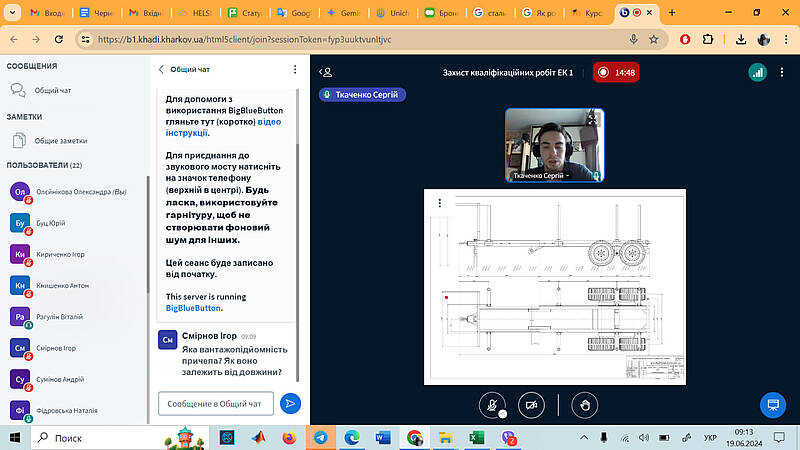
Task: Go back in browser history
Action: (14, 39)
